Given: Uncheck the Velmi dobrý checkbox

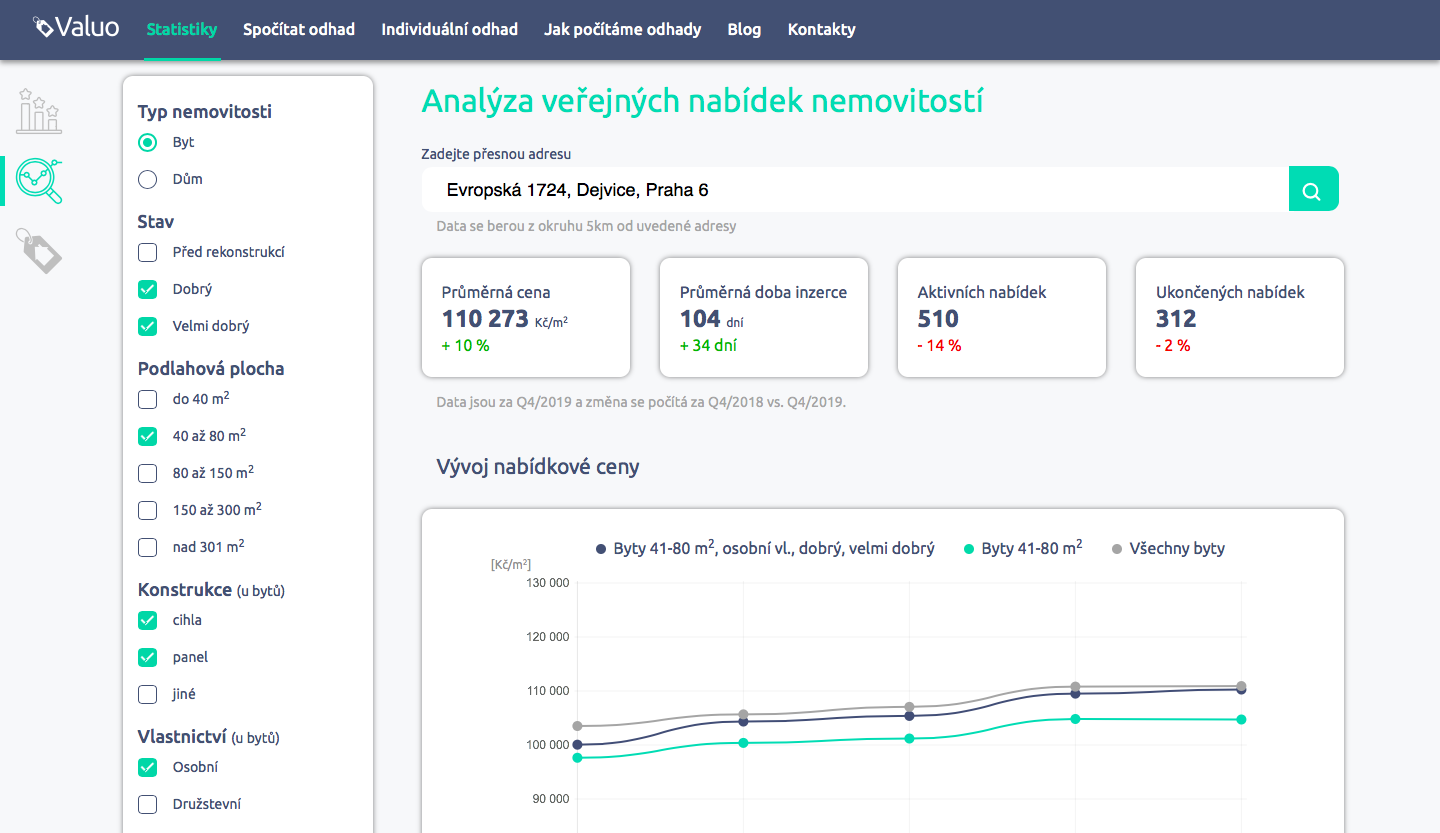Looking at the screenshot, I should (148, 326).
